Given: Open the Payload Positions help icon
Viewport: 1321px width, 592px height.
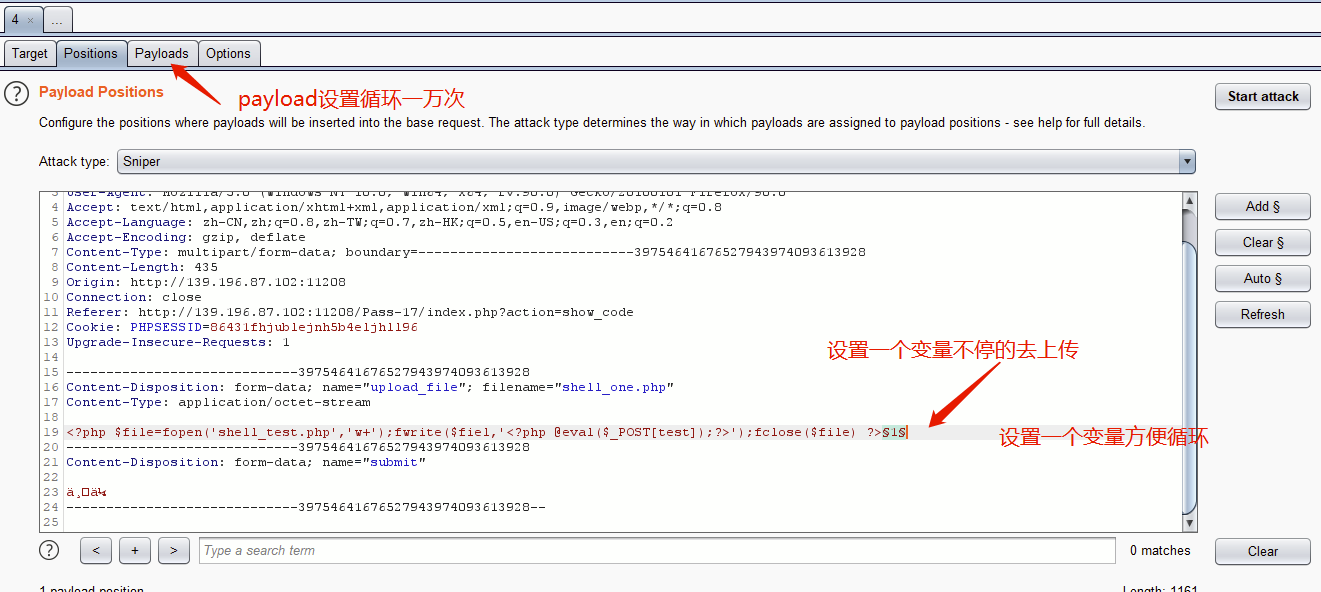Looking at the screenshot, I should 16,93.
